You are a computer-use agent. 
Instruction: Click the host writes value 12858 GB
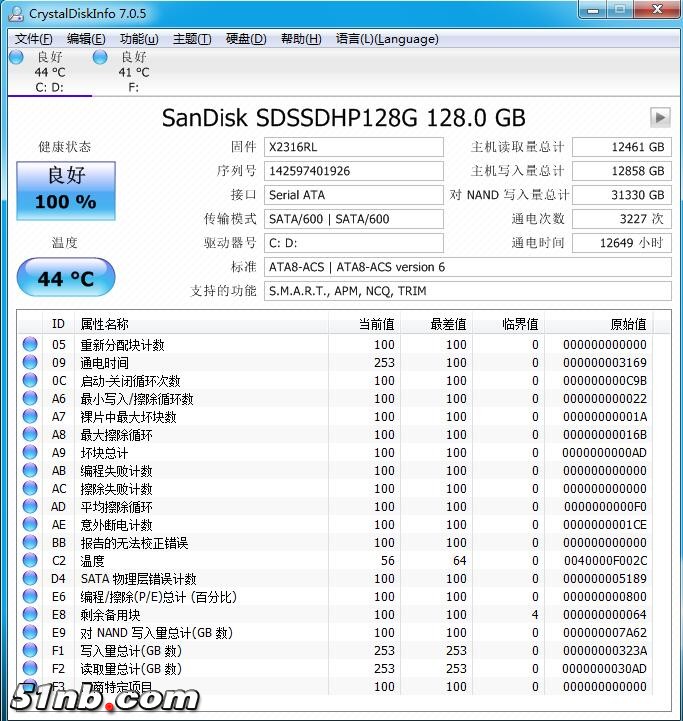(x=622, y=171)
